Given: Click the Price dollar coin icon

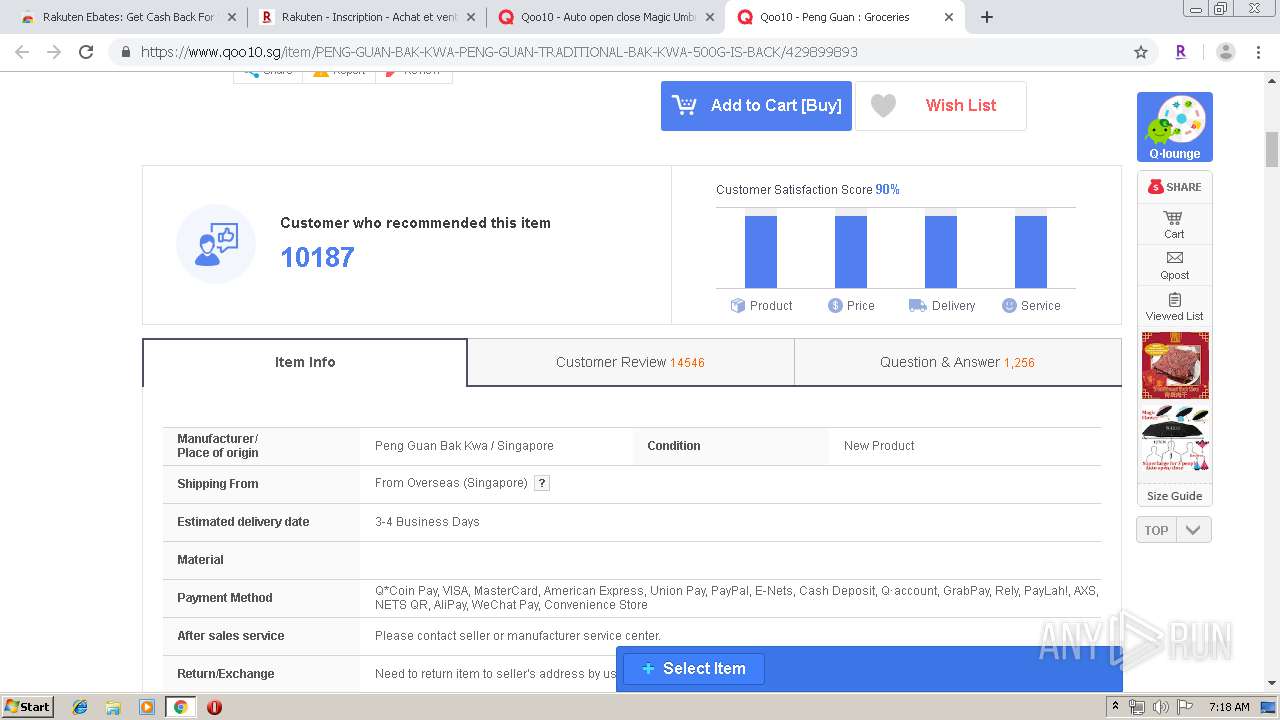Looking at the screenshot, I should (835, 306).
